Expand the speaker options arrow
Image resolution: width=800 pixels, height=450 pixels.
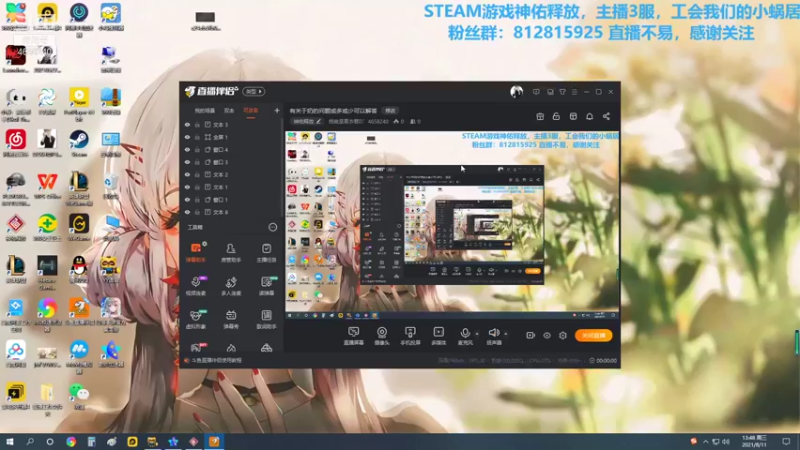[506, 334]
